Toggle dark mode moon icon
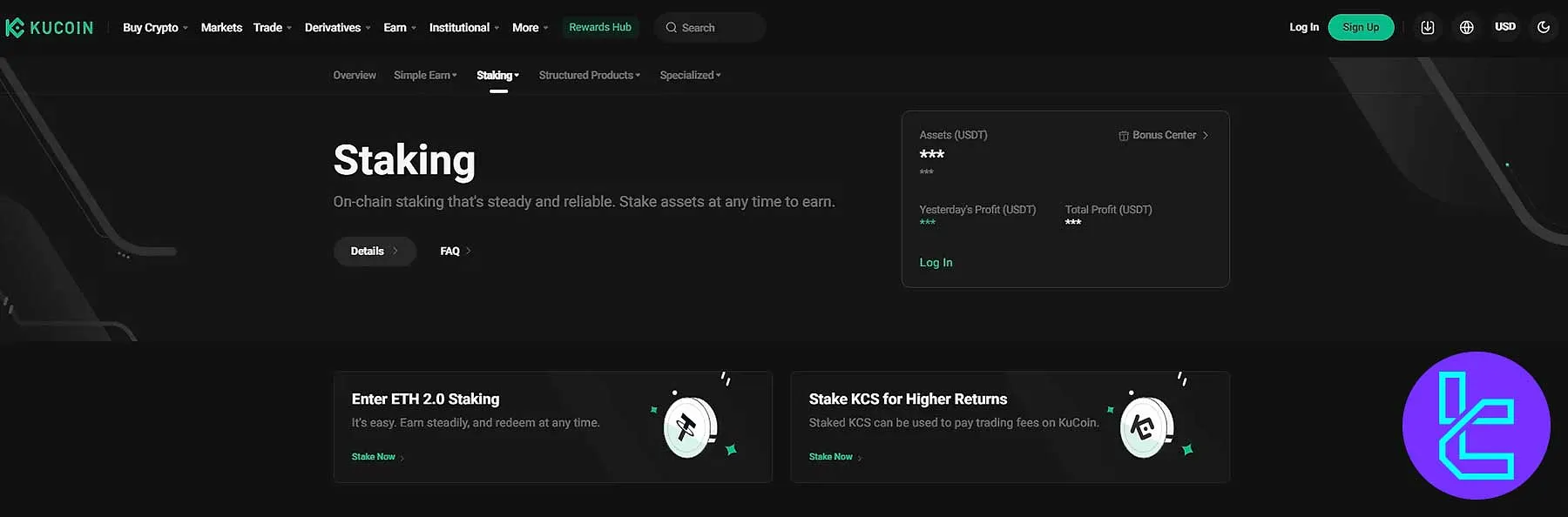This screenshot has width=1568, height=517. click(1544, 28)
